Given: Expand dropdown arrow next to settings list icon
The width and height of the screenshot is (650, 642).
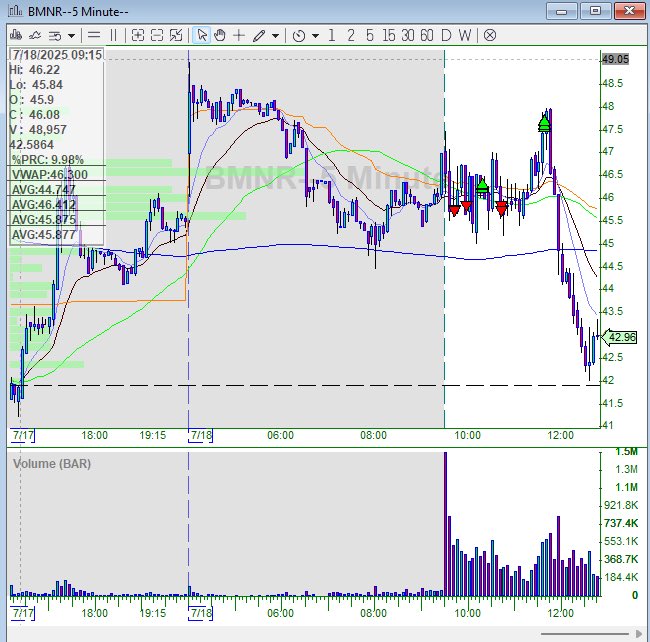Looking at the screenshot, I should point(71,36).
